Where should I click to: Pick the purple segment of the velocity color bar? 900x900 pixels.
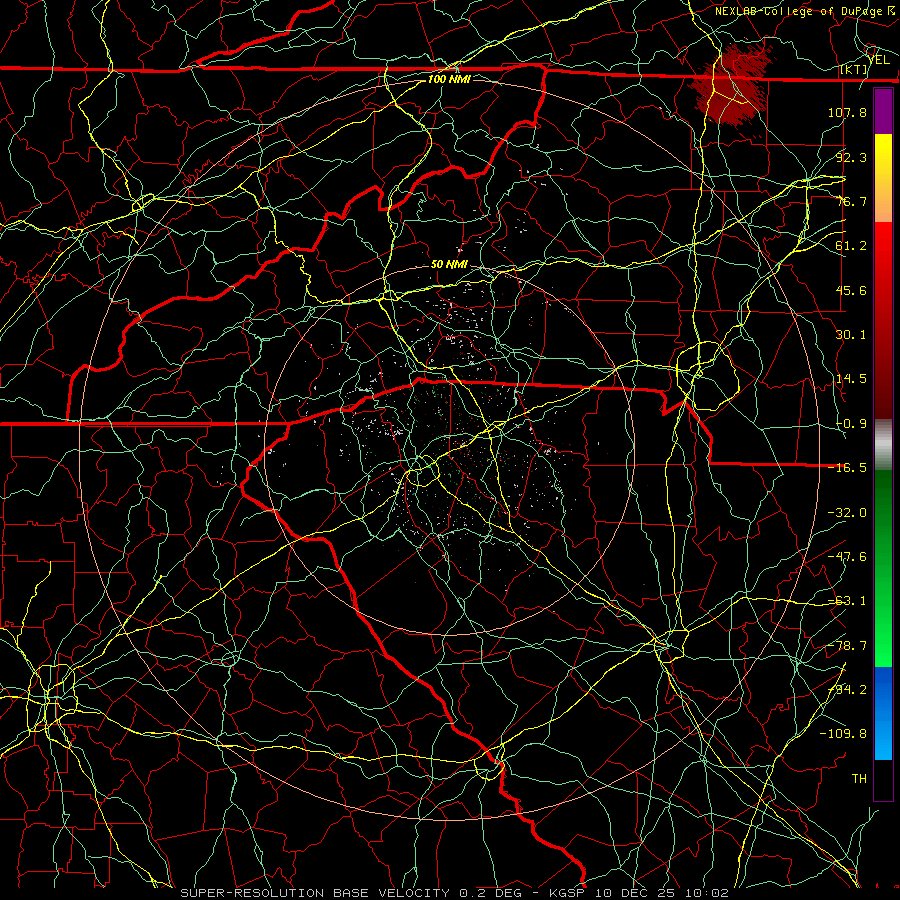883,112
